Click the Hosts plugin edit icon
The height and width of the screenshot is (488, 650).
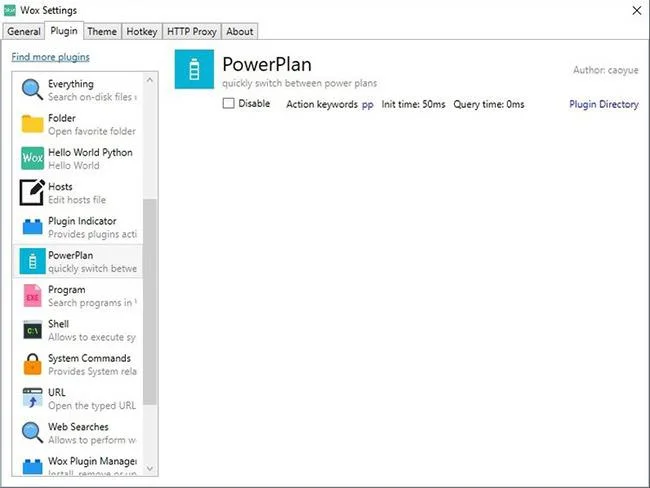[32, 192]
